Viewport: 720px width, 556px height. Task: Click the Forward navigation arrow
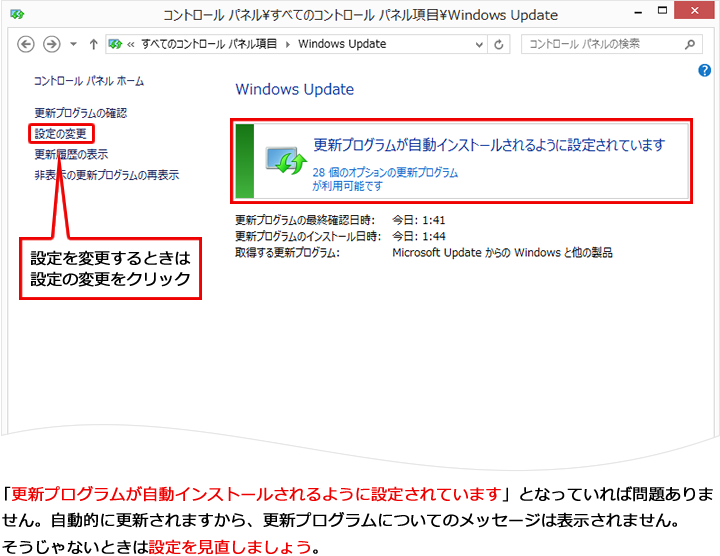click(51, 45)
